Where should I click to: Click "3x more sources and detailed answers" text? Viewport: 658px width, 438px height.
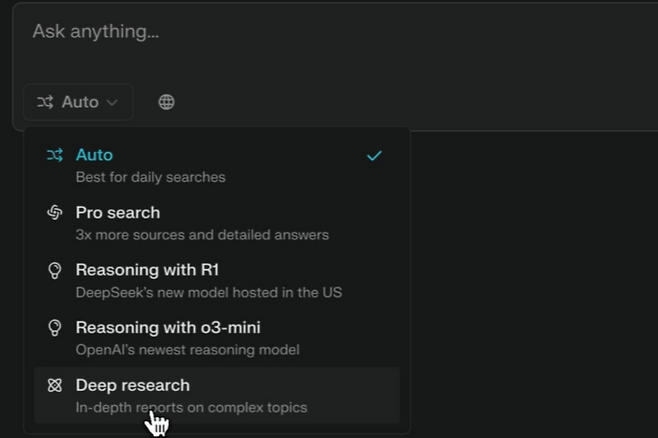[x=202, y=235]
